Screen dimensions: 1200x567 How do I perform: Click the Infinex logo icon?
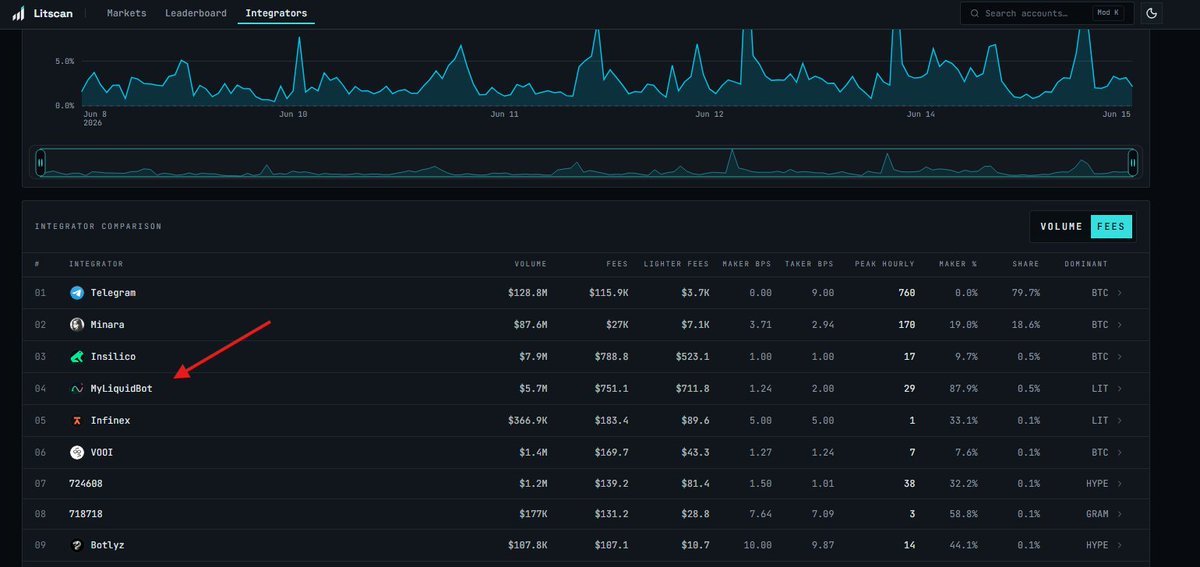pyautogui.click(x=77, y=421)
